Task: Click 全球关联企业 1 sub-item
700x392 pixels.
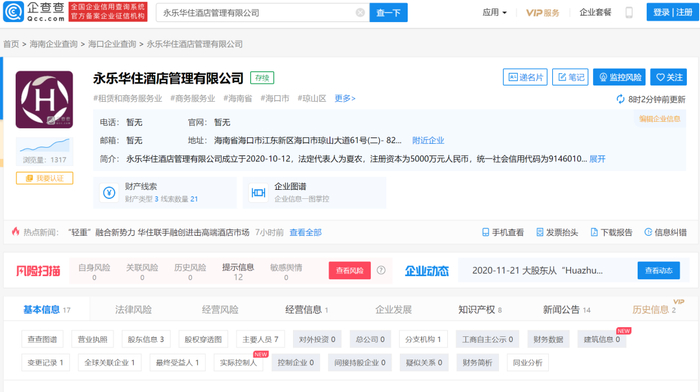Action: point(110,363)
